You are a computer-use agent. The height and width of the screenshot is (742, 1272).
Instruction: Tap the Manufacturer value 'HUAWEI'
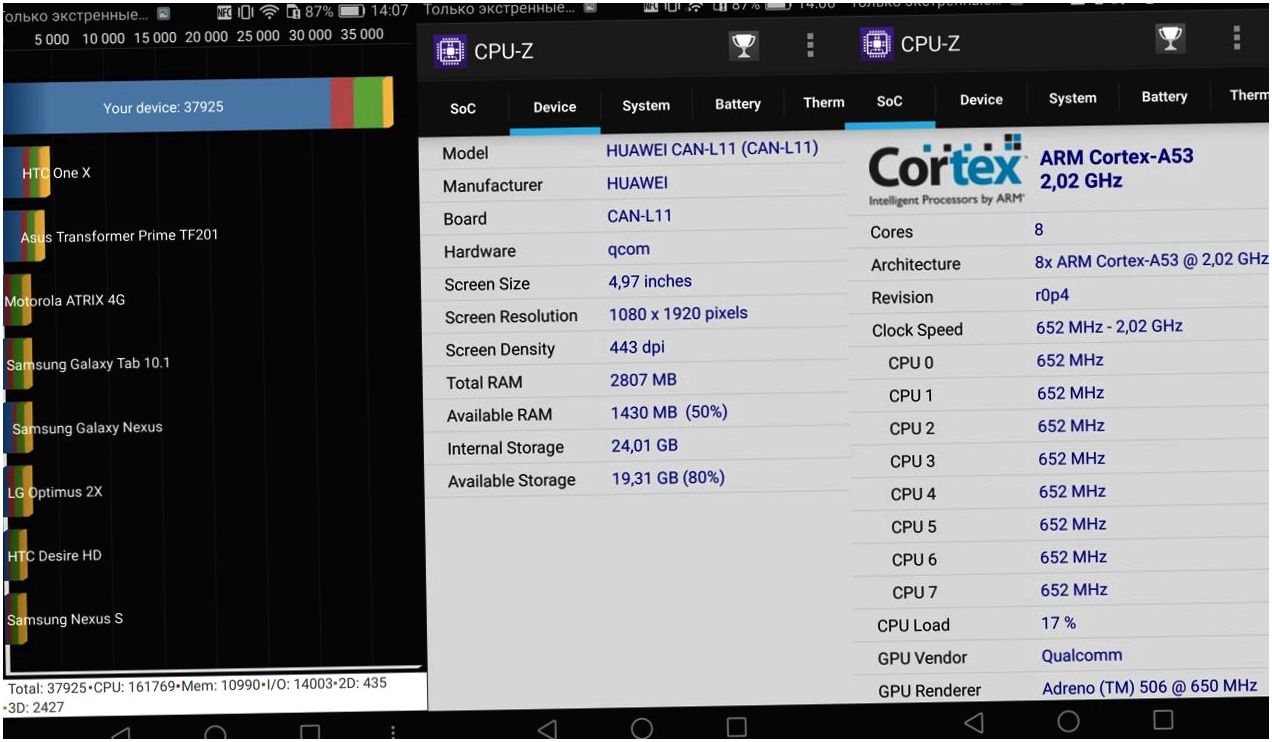click(x=637, y=183)
